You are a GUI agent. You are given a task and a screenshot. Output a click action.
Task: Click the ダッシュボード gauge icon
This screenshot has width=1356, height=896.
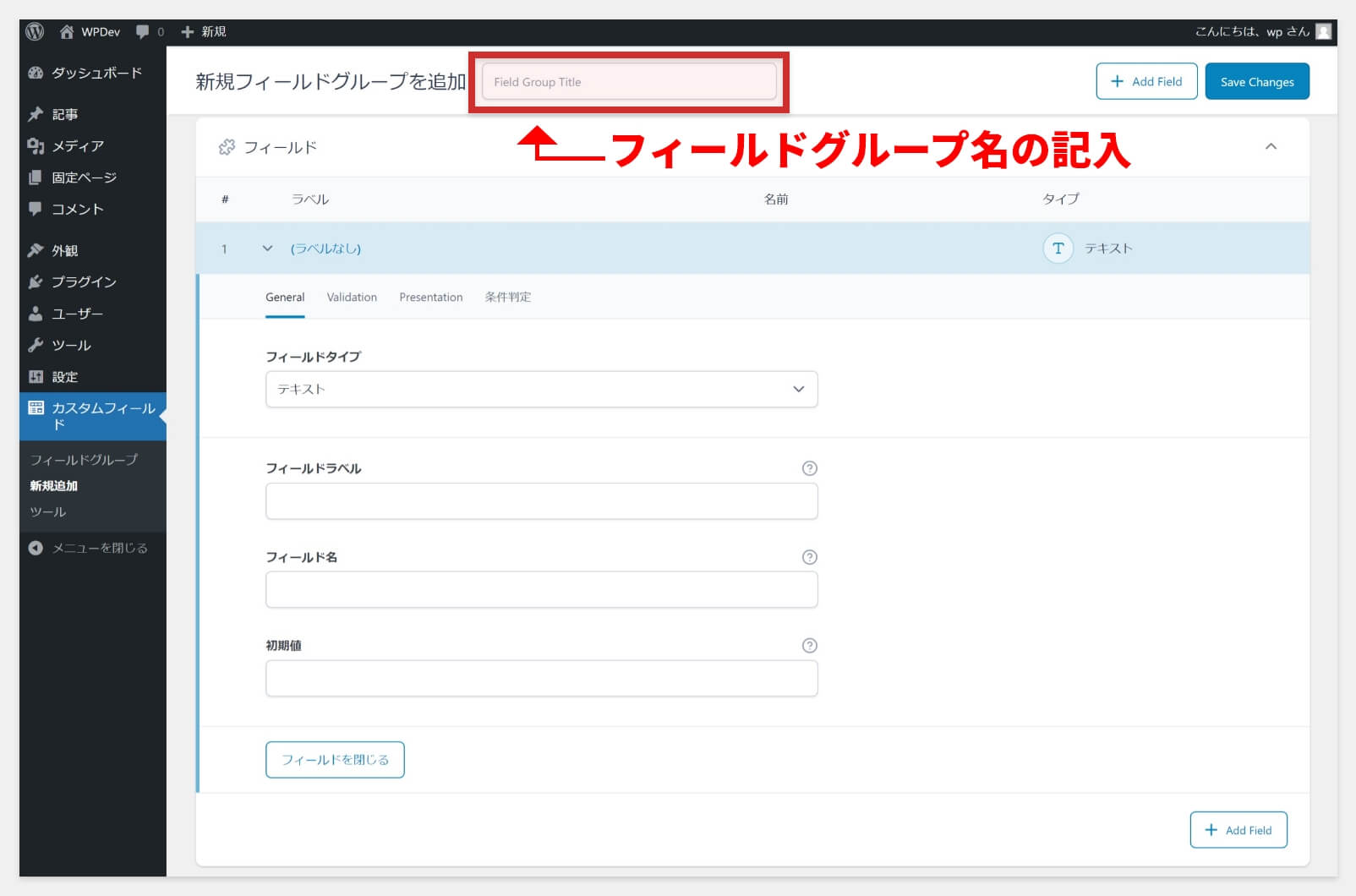[x=36, y=73]
